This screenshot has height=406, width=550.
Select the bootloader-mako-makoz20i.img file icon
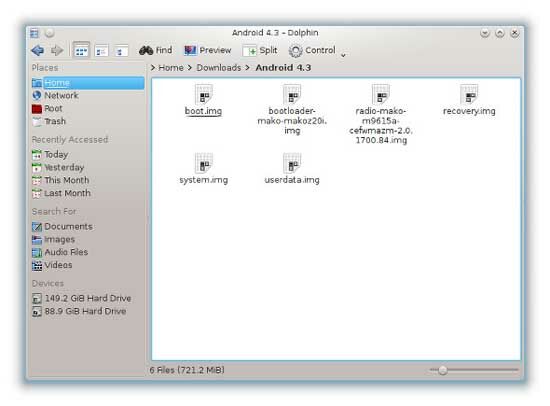tap(292, 94)
